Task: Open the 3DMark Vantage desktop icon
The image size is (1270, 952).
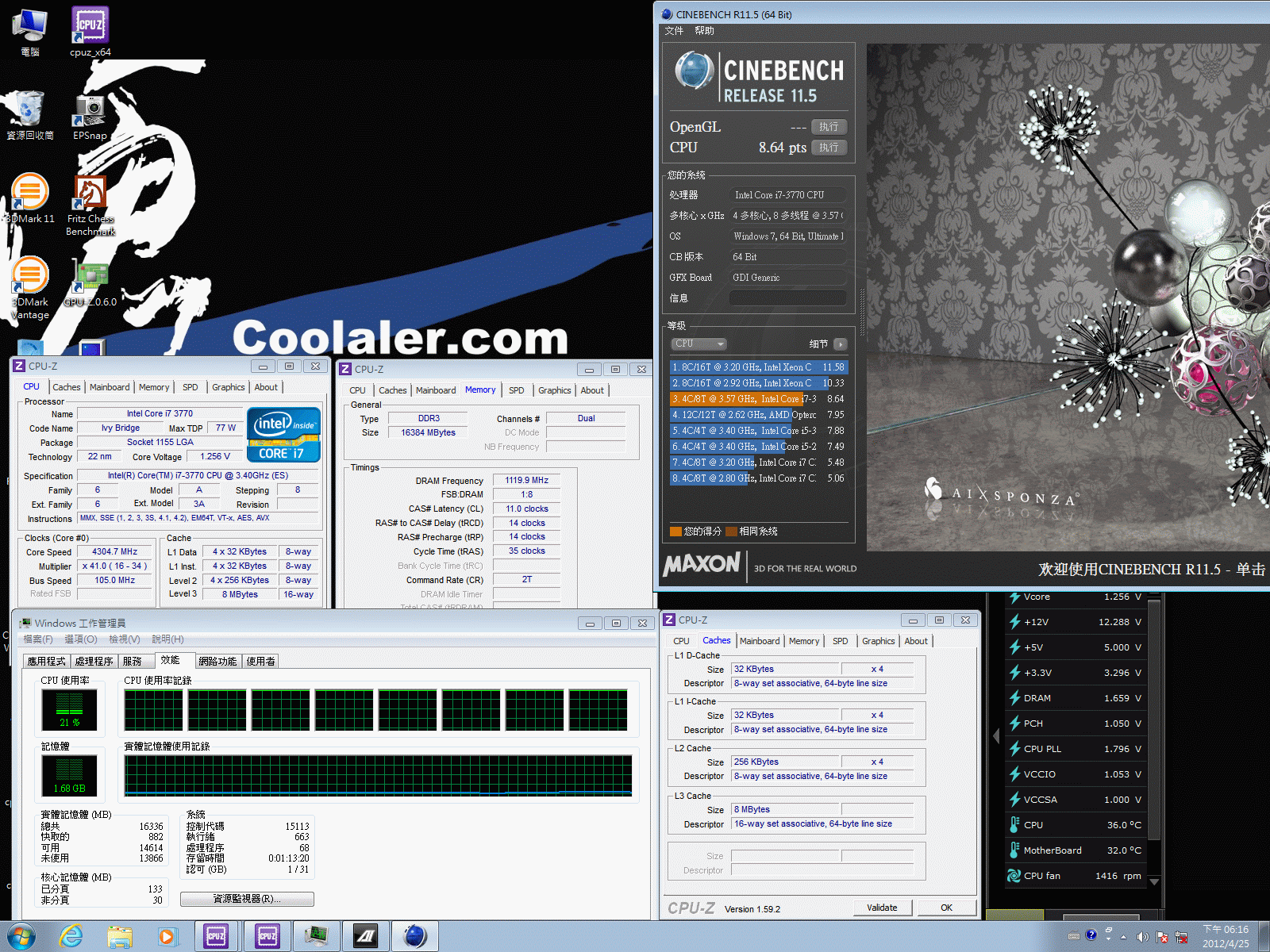Action: point(30,288)
